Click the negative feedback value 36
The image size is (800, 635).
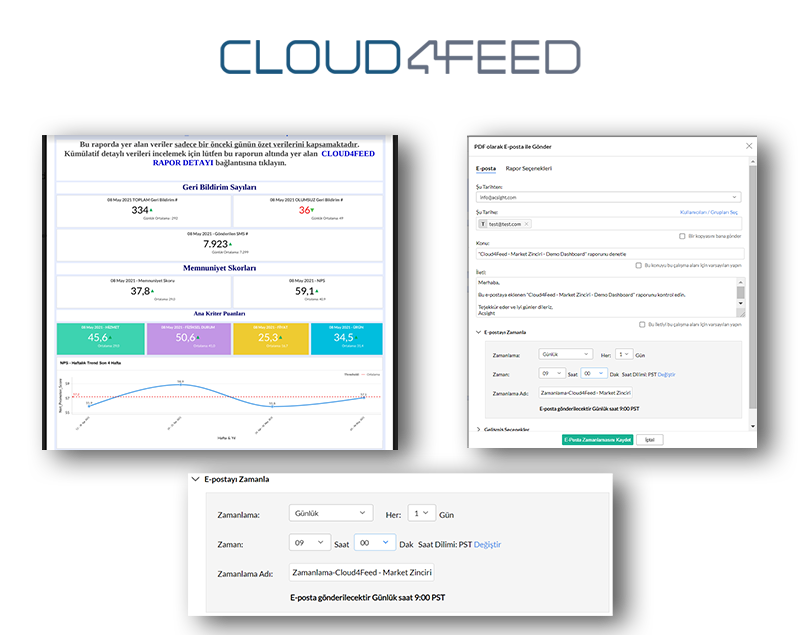(x=304, y=210)
